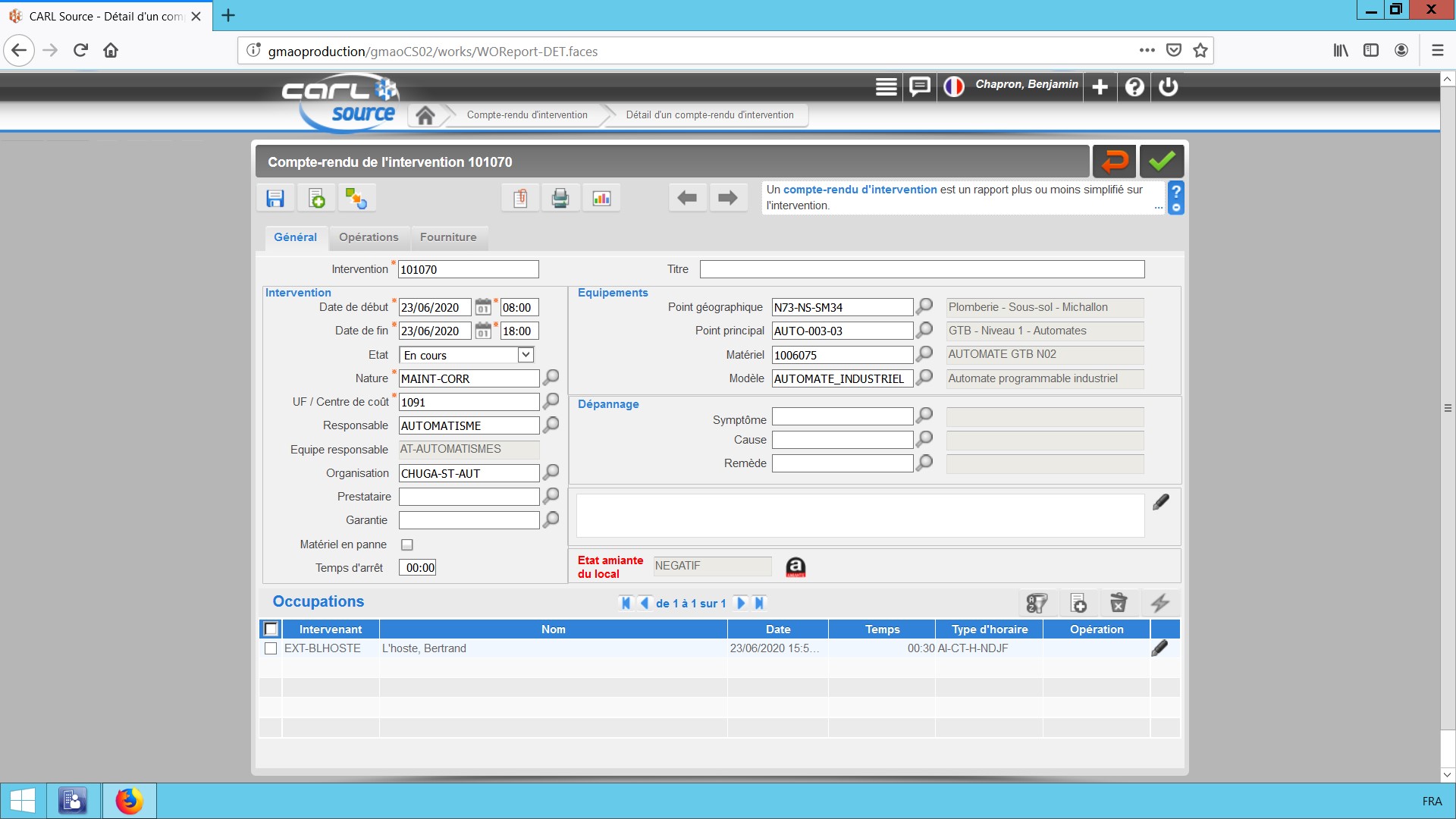
Task: Click the save floppy disk icon
Action: click(275, 199)
